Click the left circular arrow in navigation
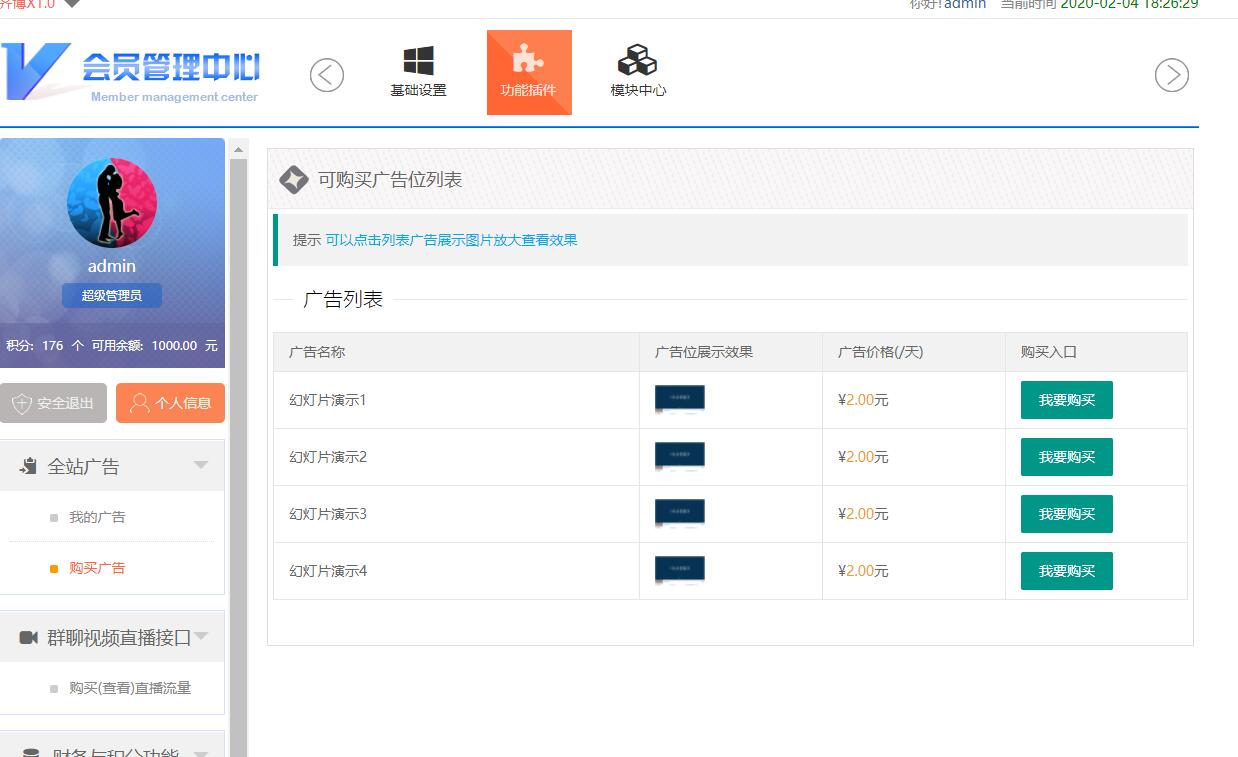The height and width of the screenshot is (757, 1238). click(327, 75)
